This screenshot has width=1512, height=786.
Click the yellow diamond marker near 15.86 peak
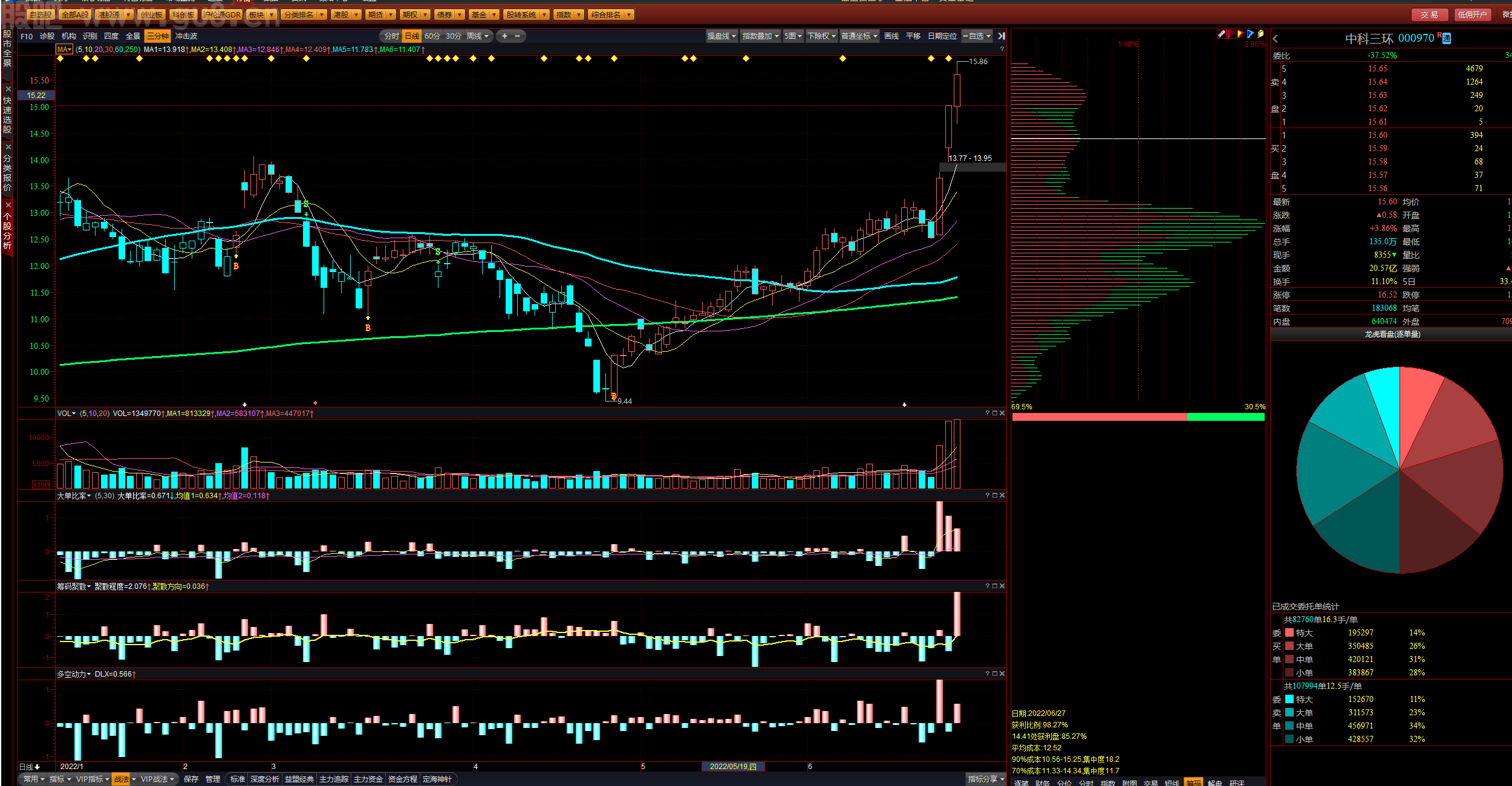point(948,59)
